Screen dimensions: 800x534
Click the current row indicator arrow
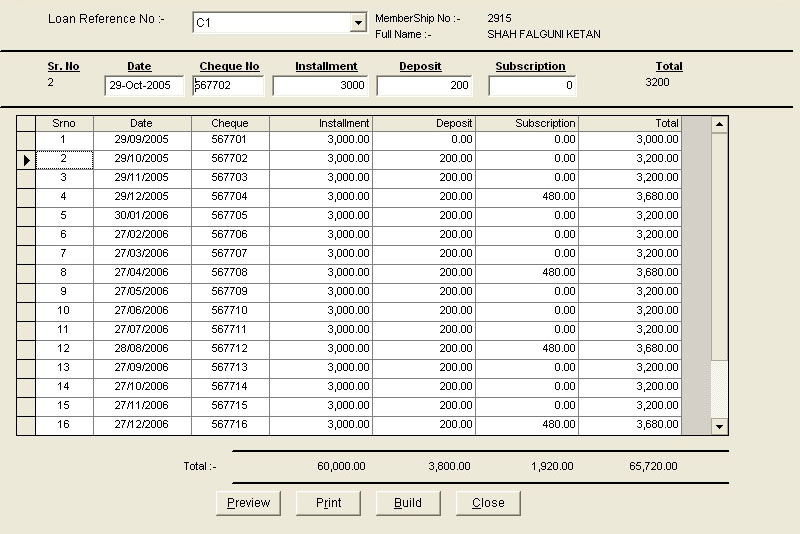coord(26,159)
